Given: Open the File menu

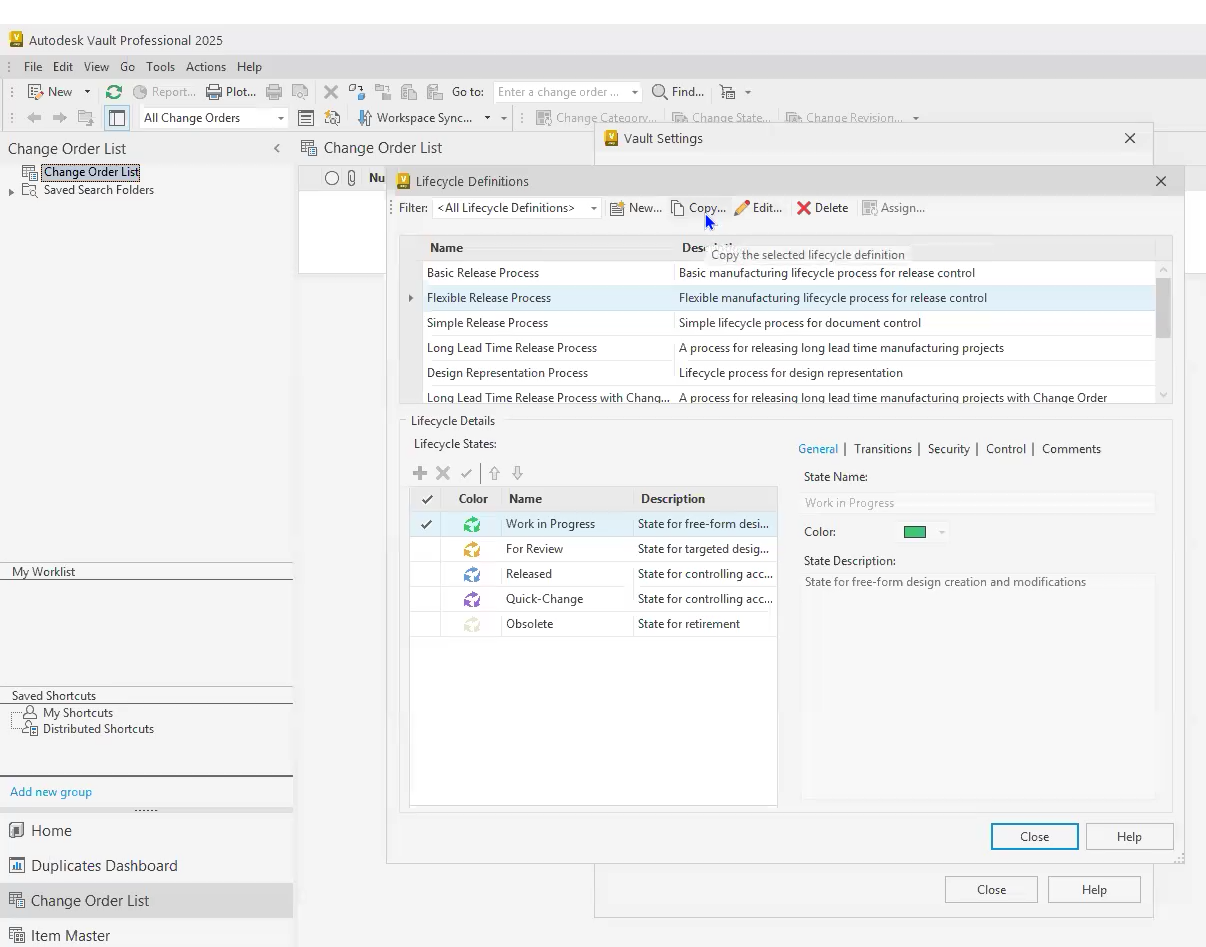Looking at the screenshot, I should tap(33, 67).
